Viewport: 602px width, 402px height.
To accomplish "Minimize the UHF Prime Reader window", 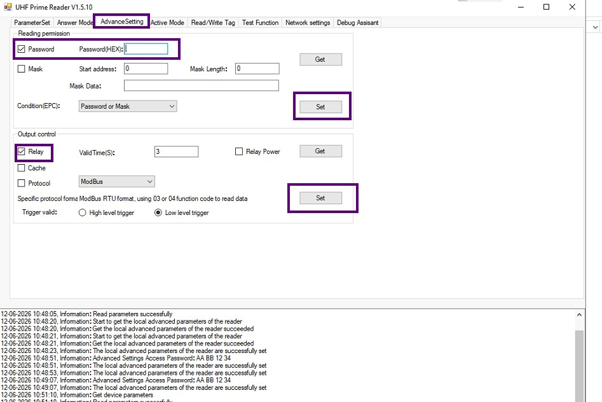I will 521,7.
